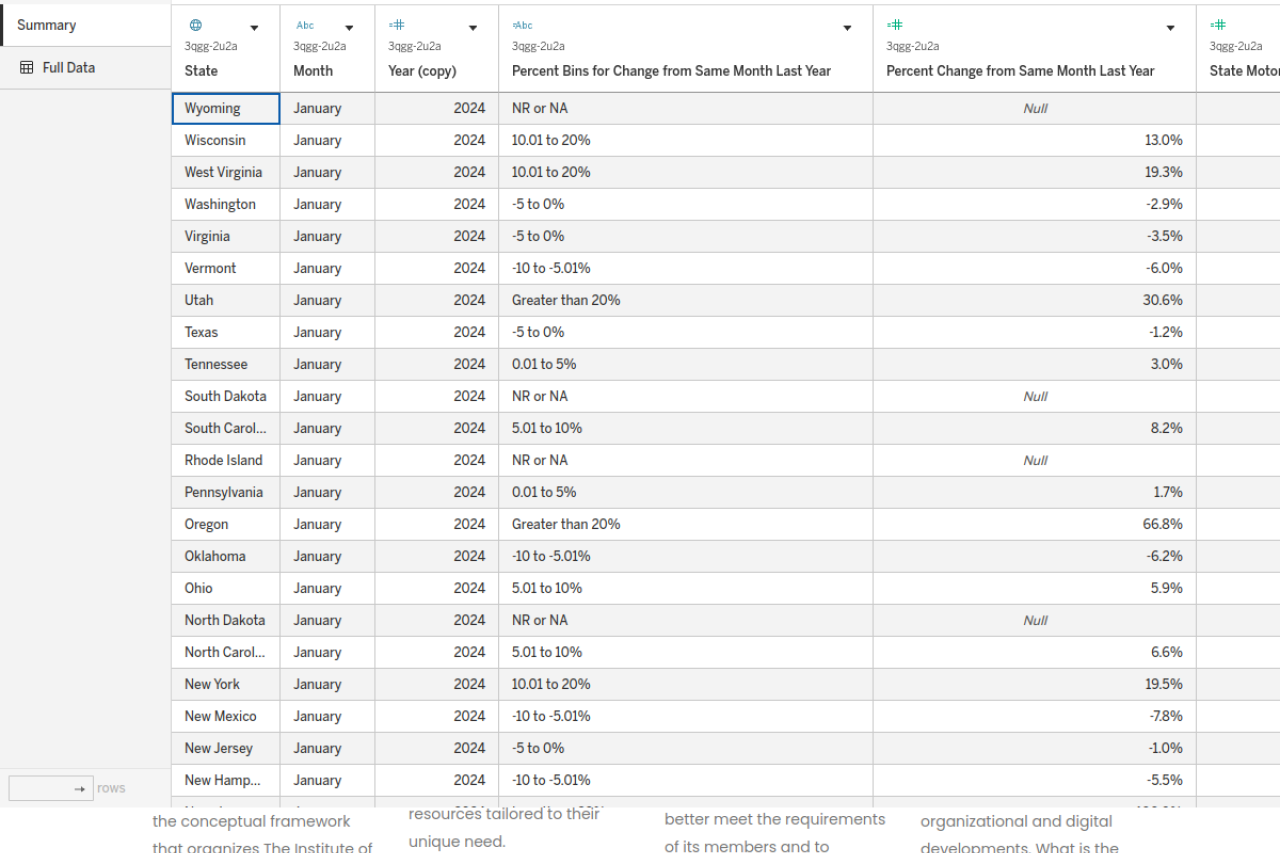This screenshot has height=853, width=1280.
Task: Click the Ohio state cell
Action: tap(226, 588)
